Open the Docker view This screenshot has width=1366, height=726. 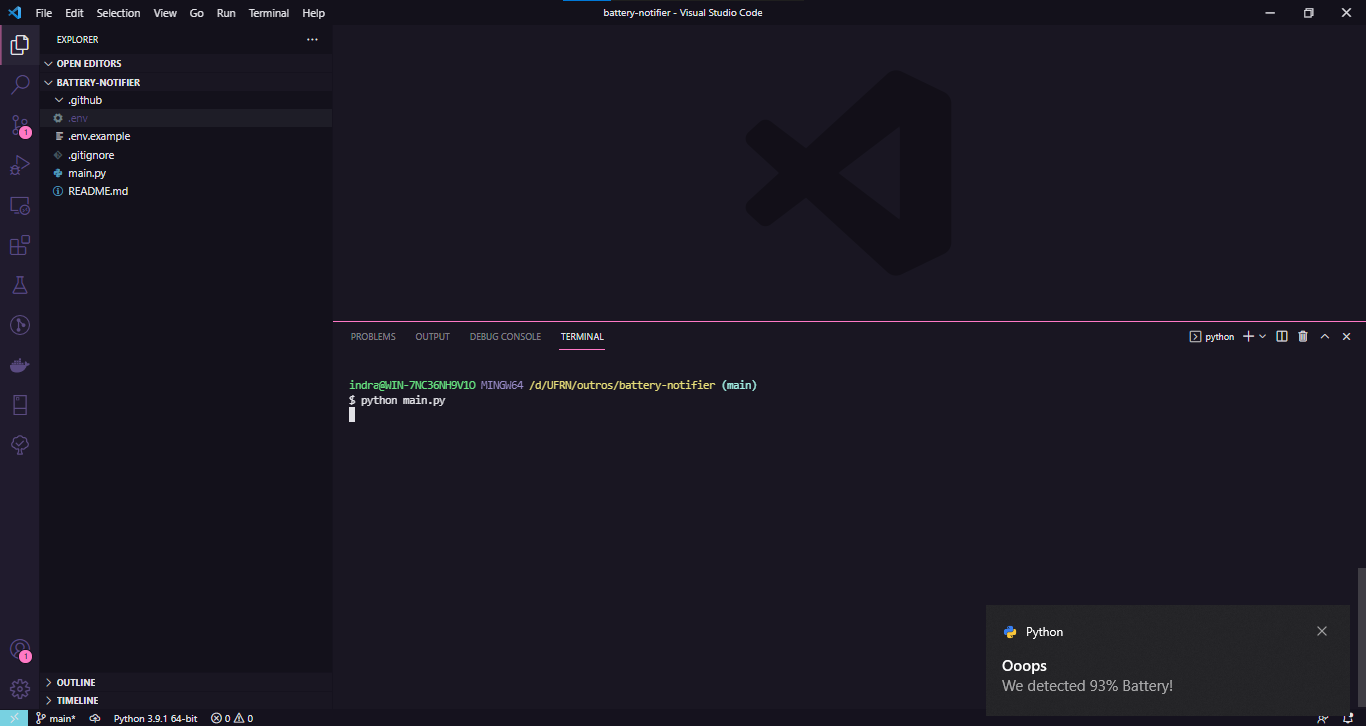[19, 365]
